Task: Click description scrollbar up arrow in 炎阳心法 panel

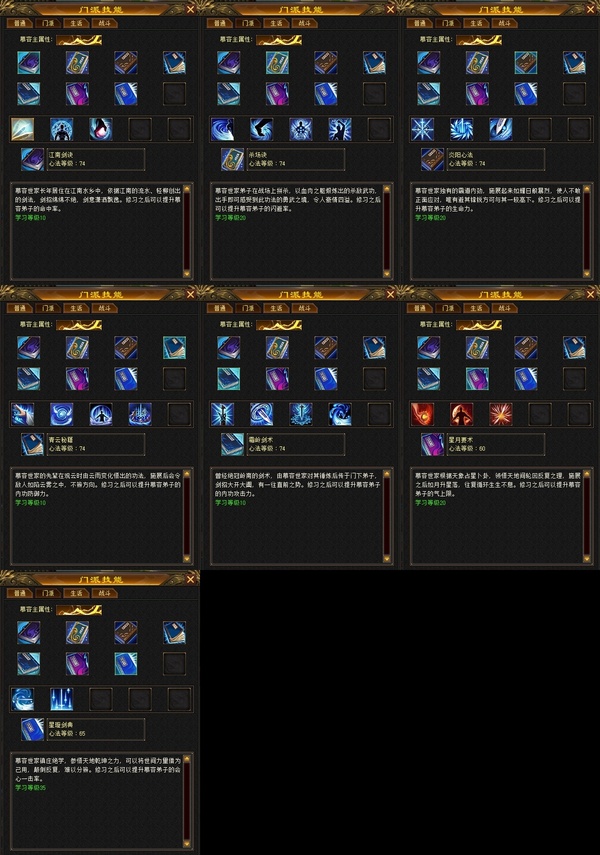Action: tap(587, 189)
